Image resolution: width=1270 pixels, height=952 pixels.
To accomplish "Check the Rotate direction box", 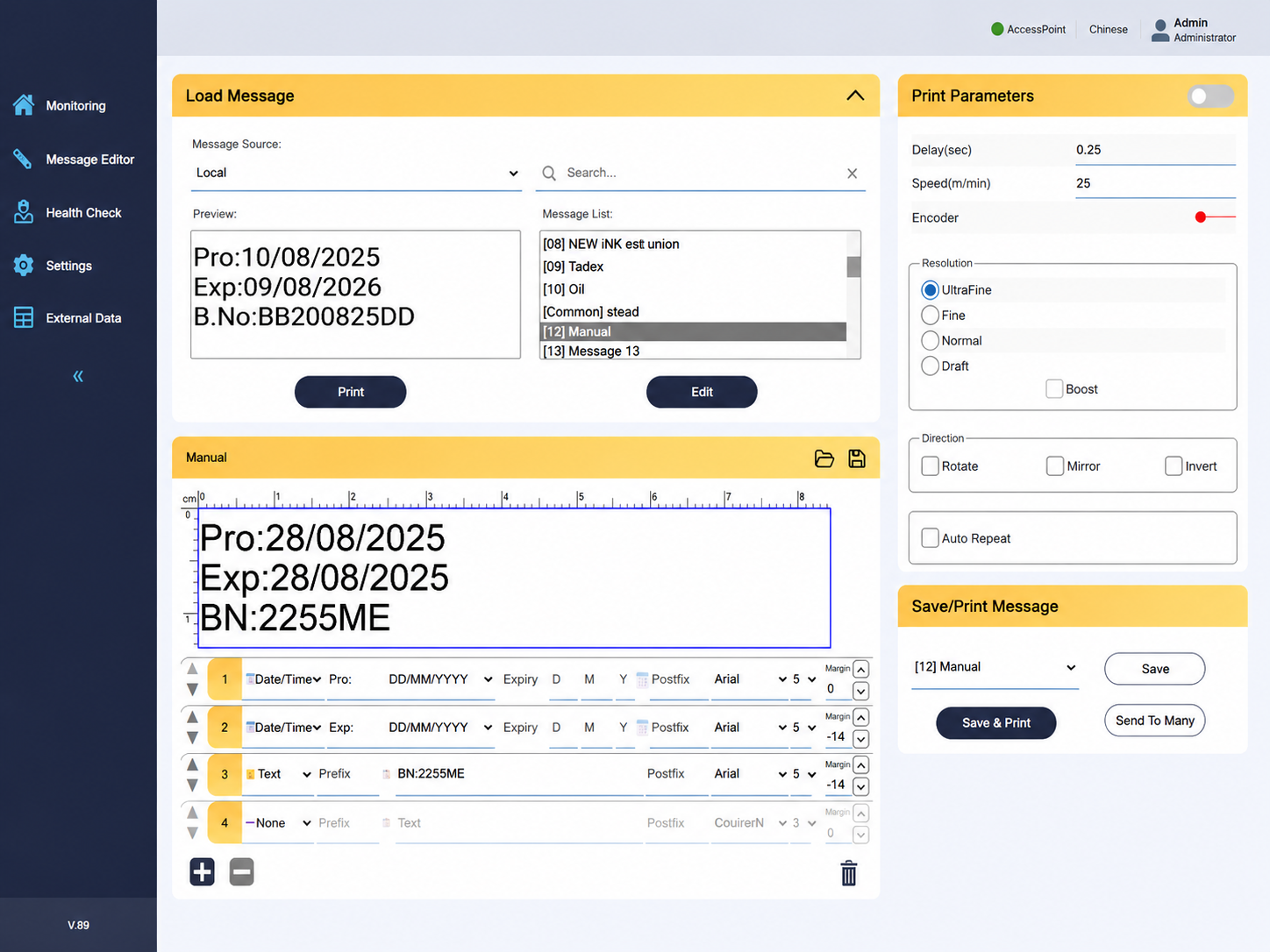I will 931,466.
